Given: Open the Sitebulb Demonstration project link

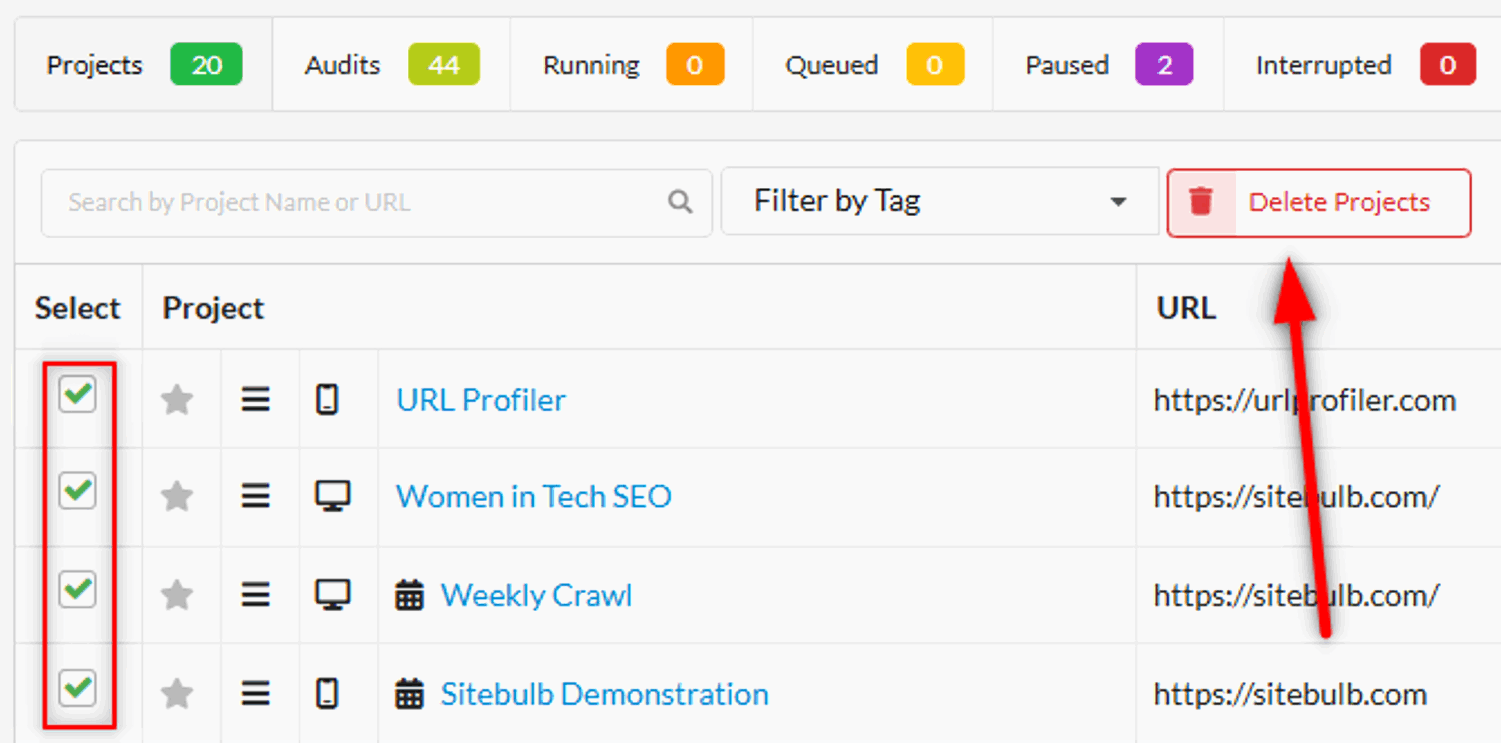Looking at the screenshot, I should click(x=604, y=693).
